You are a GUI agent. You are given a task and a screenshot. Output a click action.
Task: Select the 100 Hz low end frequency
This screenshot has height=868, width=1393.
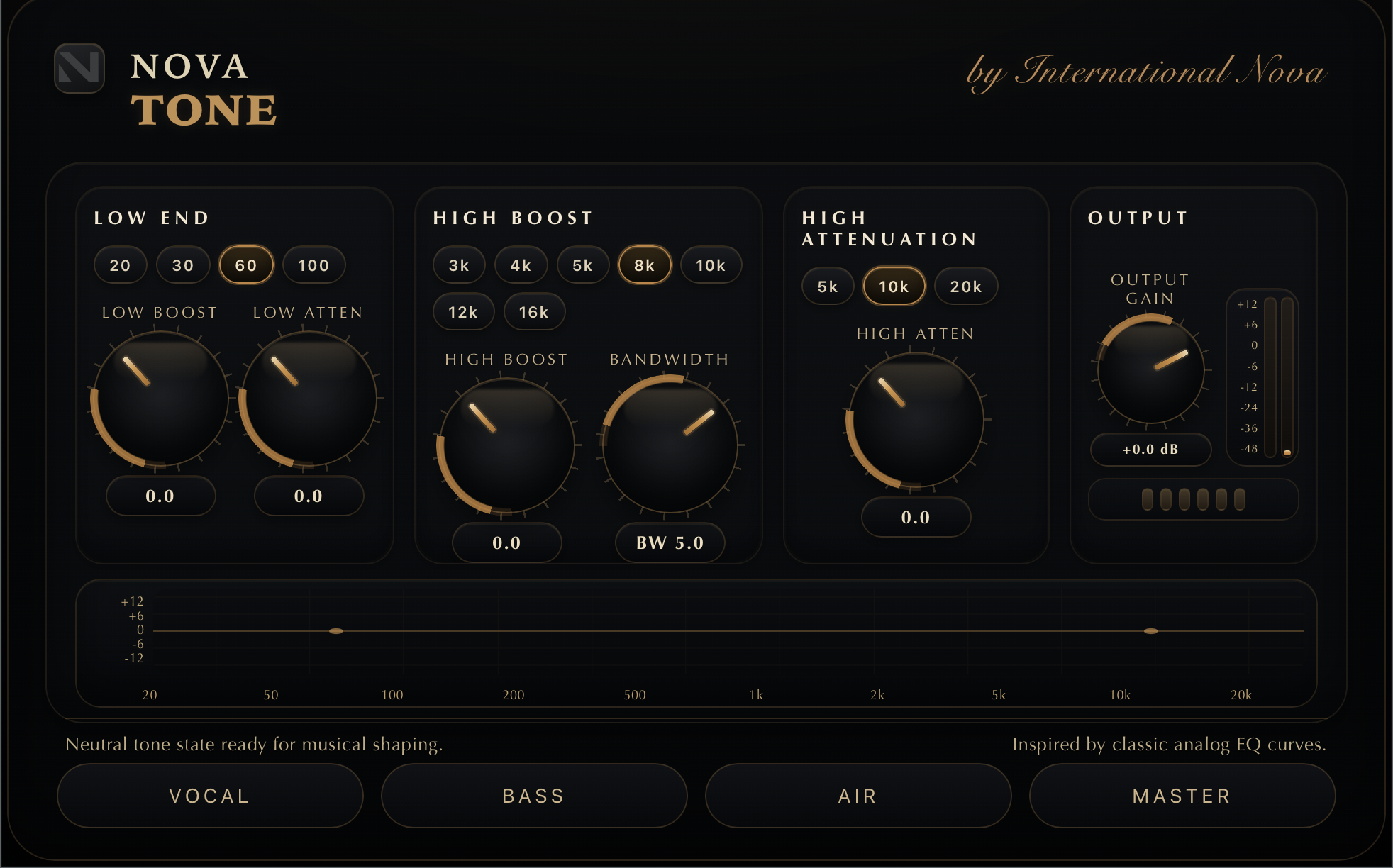[x=313, y=265]
